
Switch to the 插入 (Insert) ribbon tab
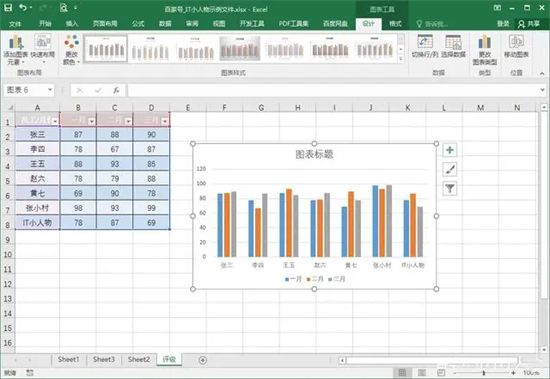pyautogui.click(x=72, y=24)
